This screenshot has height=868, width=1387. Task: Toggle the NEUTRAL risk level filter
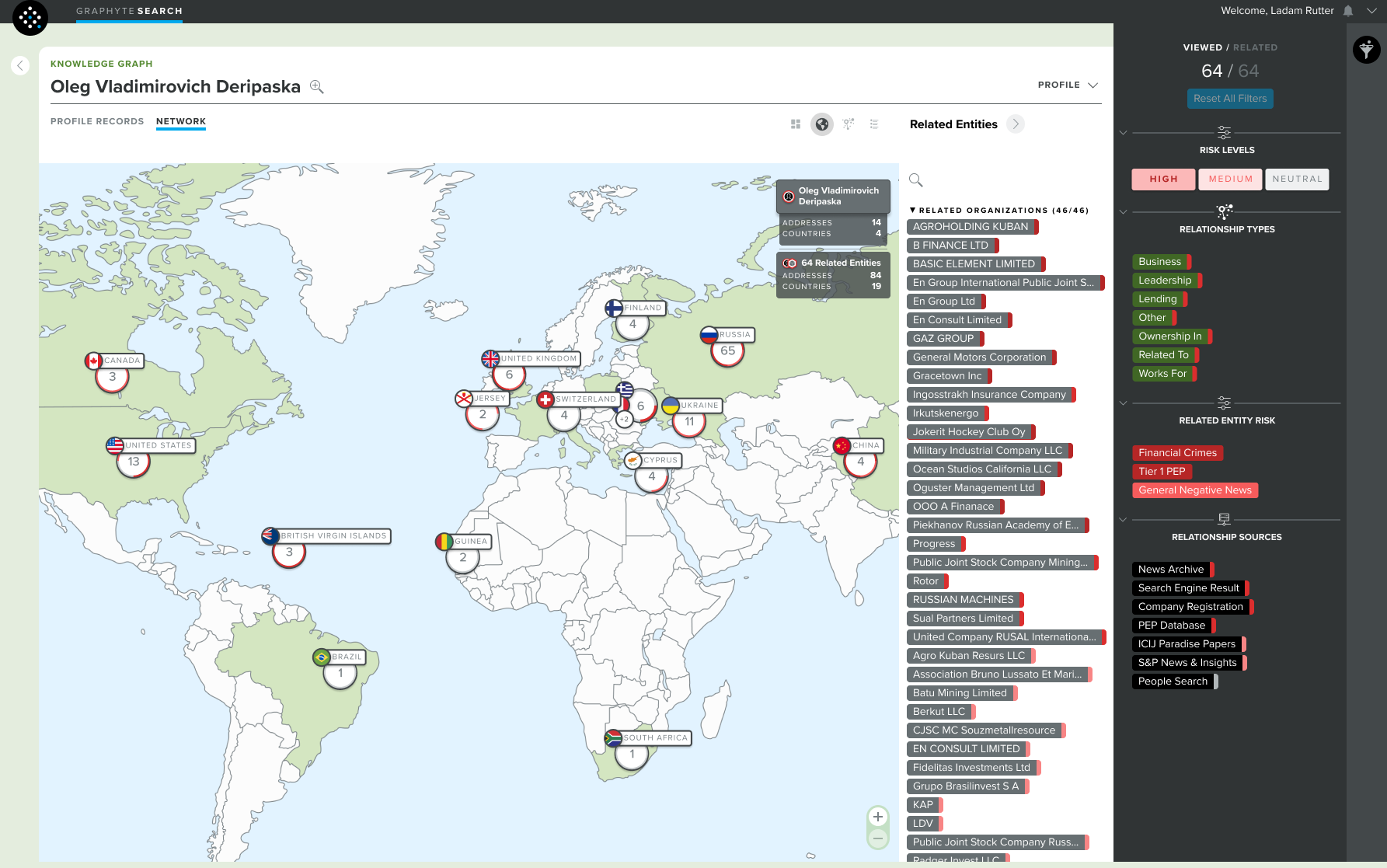(1298, 180)
